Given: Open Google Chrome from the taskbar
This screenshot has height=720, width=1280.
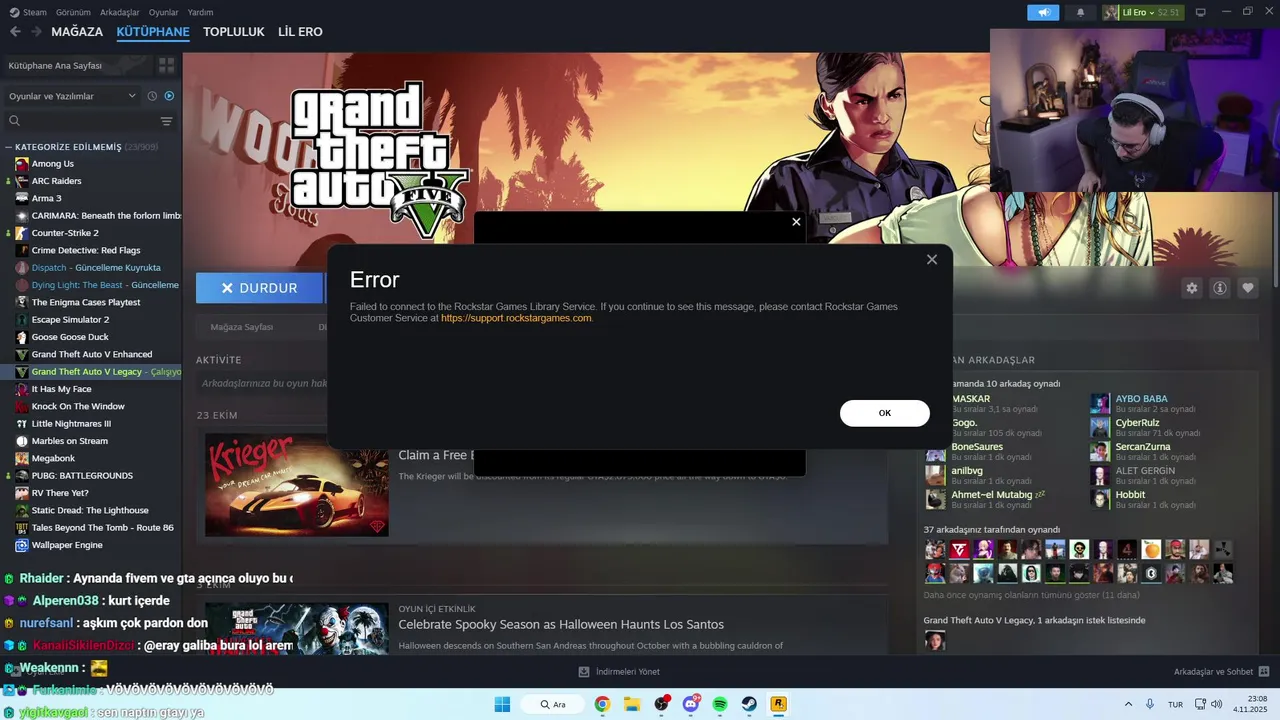Looking at the screenshot, I should click(x=602, y=704).
